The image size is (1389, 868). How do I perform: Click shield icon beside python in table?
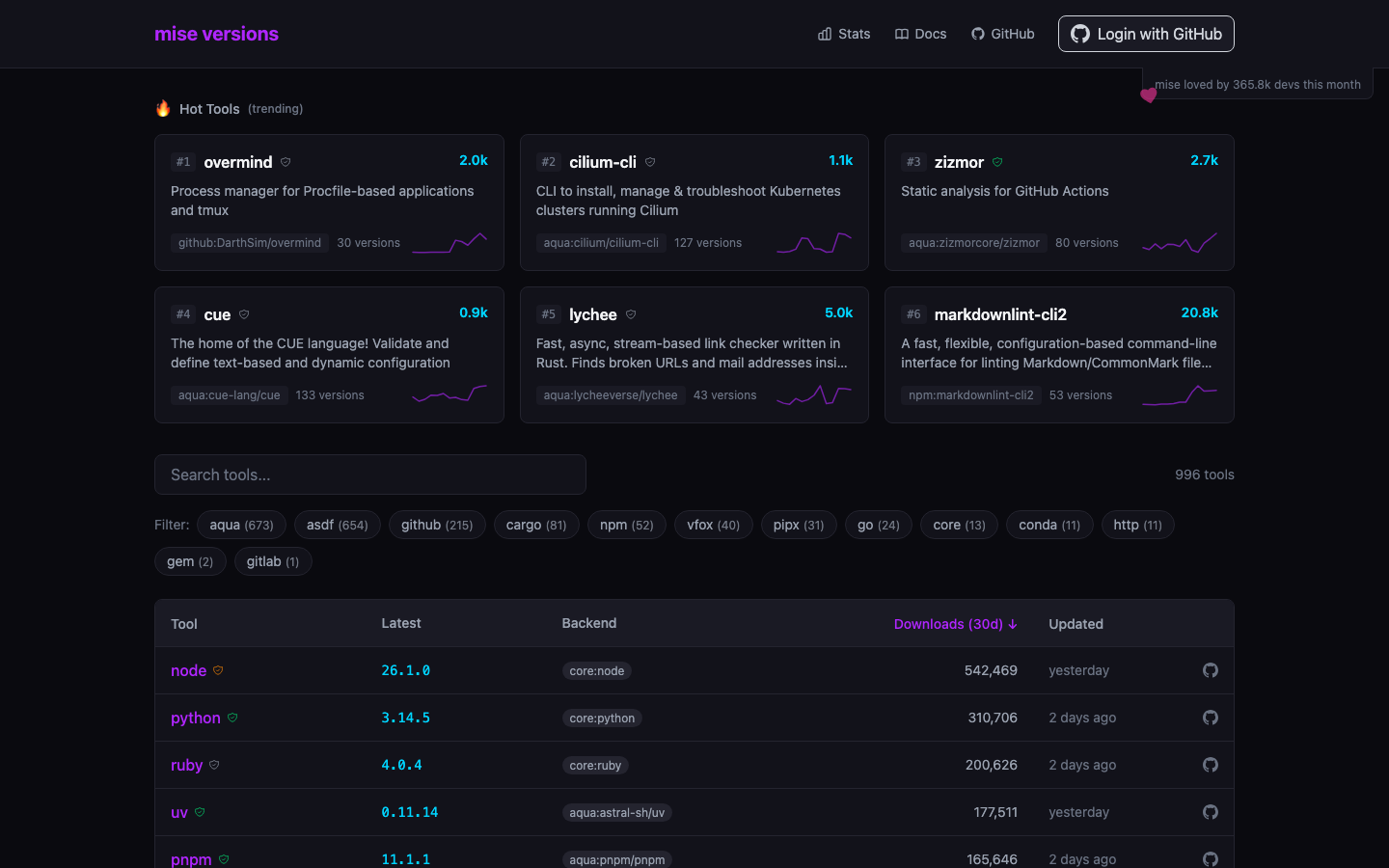click(232, 718)
